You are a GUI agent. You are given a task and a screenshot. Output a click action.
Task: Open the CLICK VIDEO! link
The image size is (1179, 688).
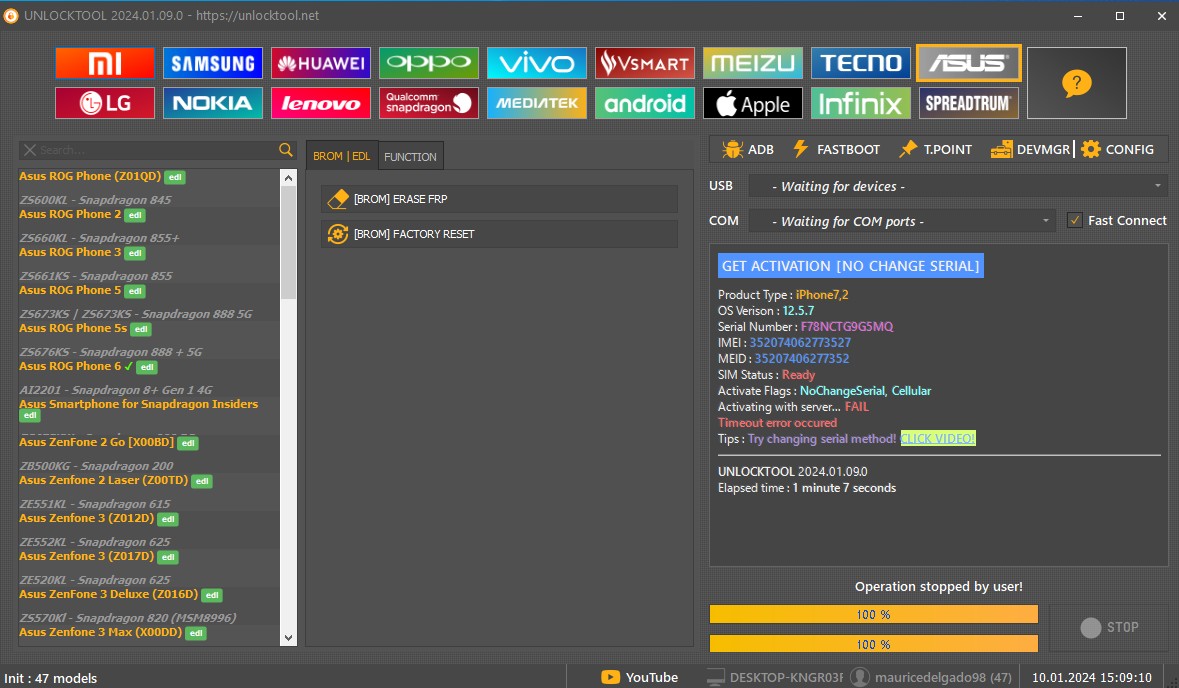pyautogui.click(x=938, y=438)
